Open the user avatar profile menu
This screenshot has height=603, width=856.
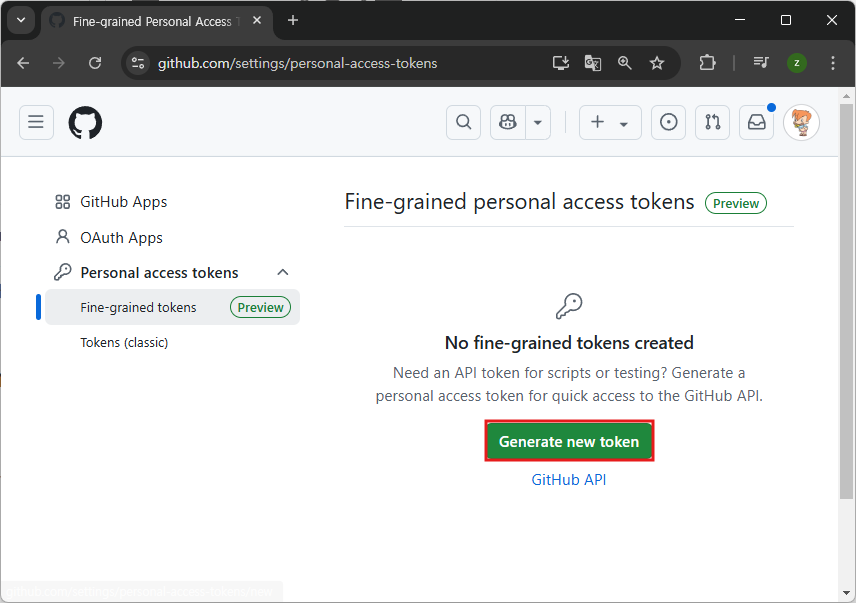pyautogui.click(x=801, y=122)
